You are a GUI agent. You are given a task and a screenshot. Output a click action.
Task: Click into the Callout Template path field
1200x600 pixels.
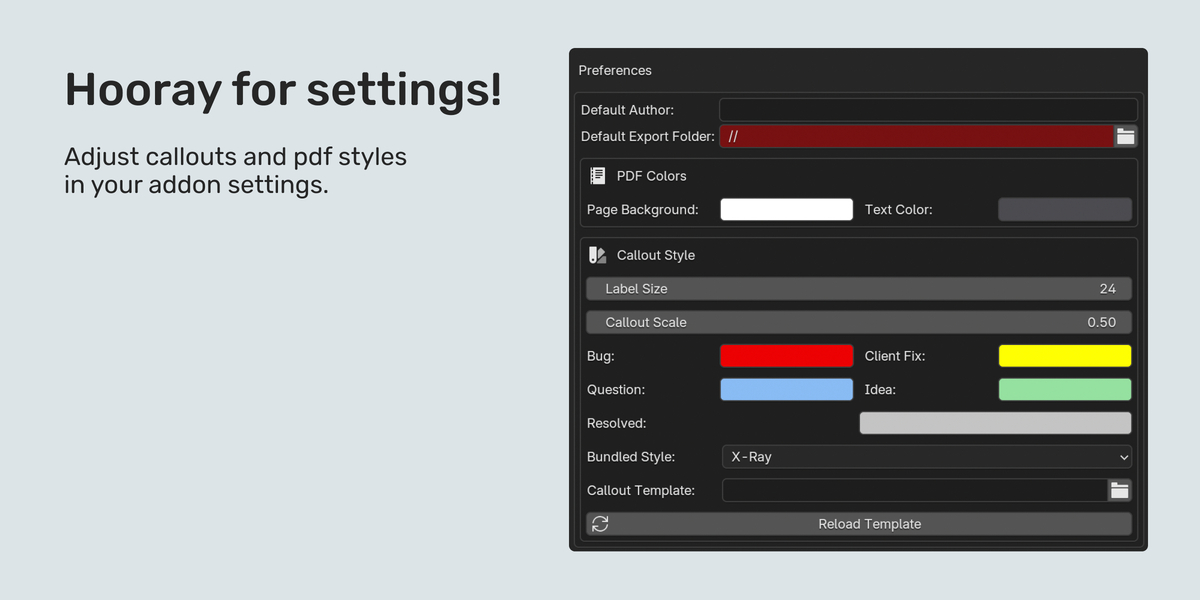tap(915, 490)
